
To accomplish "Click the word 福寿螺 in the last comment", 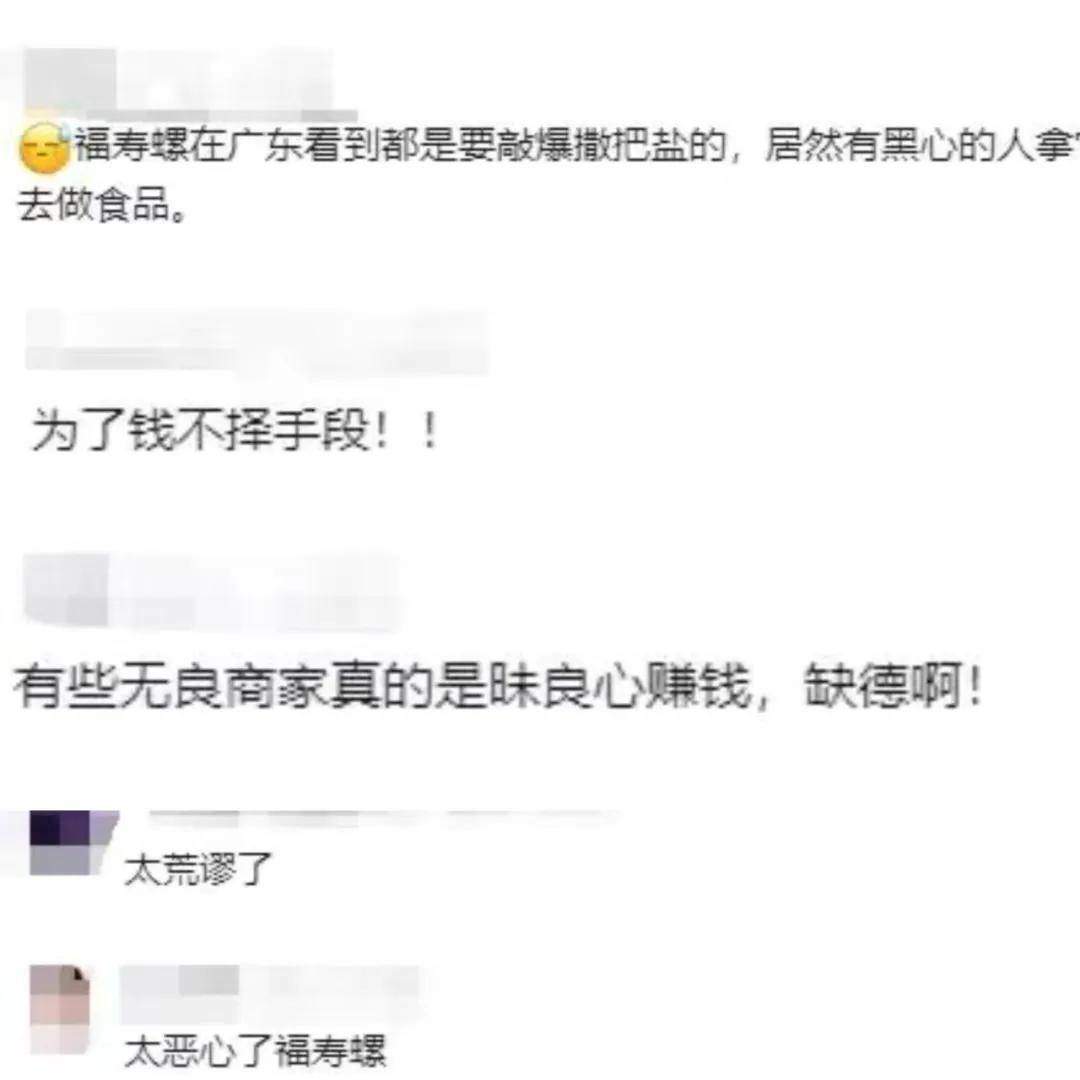I will pyautogui.click(x=331, y=1050).
